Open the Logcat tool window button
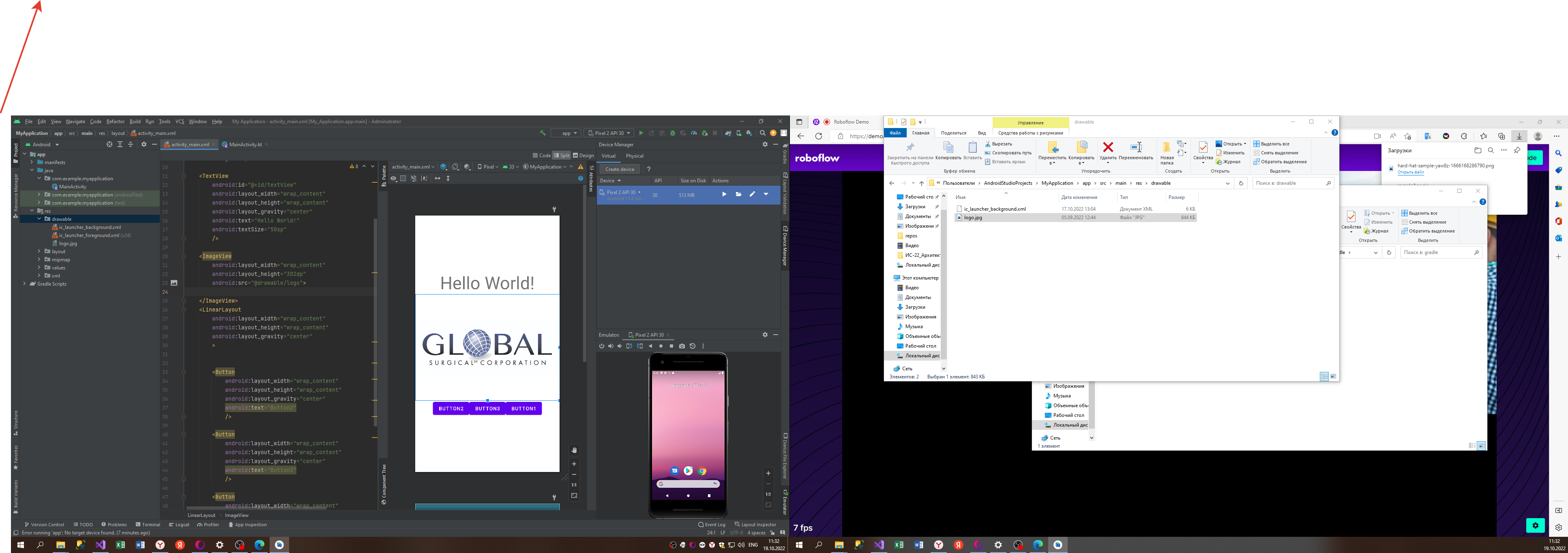This screenshot has width=1568, height=553. [x=179, y=525]
